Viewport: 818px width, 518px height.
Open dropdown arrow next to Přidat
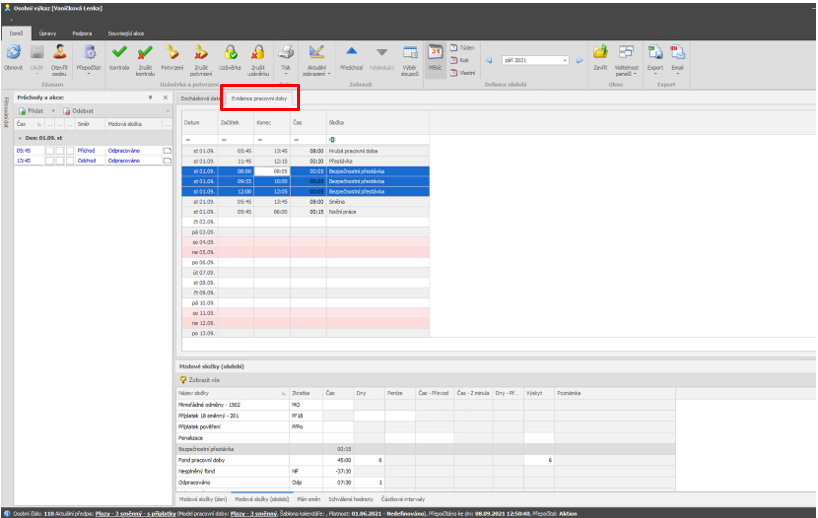tap(53, 111)
